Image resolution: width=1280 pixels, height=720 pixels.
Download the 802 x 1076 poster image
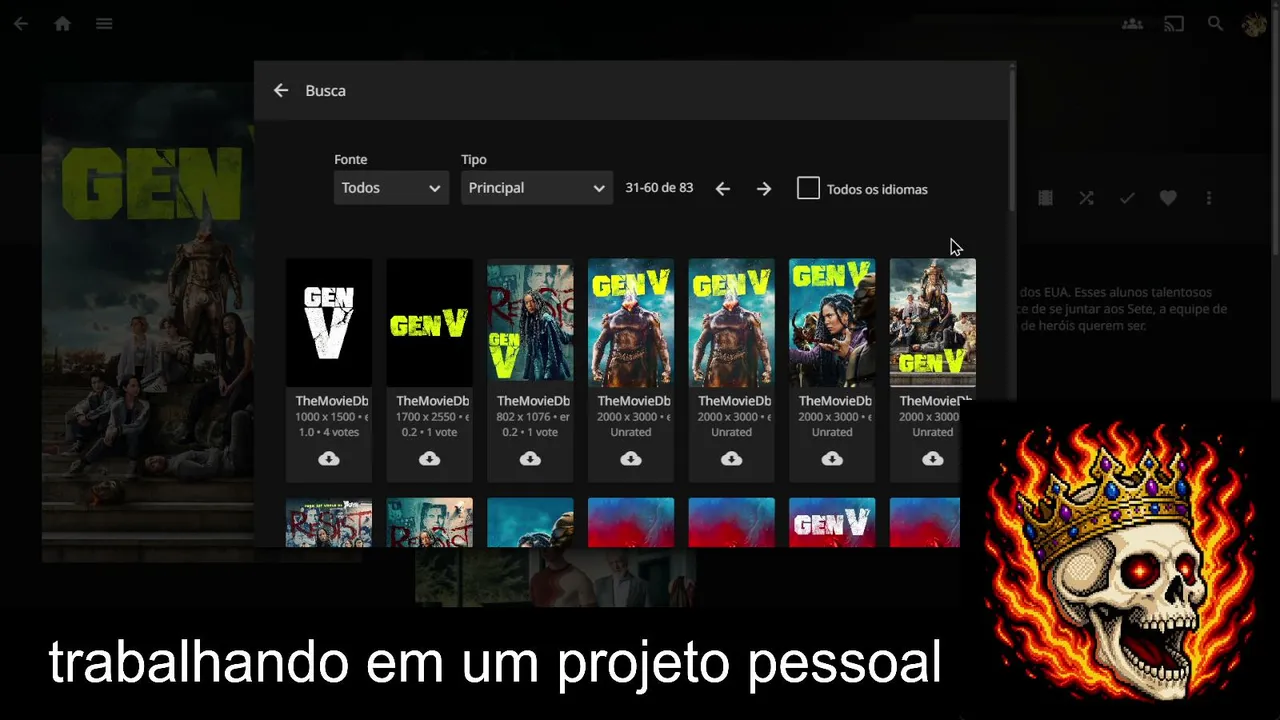[530, 459]
